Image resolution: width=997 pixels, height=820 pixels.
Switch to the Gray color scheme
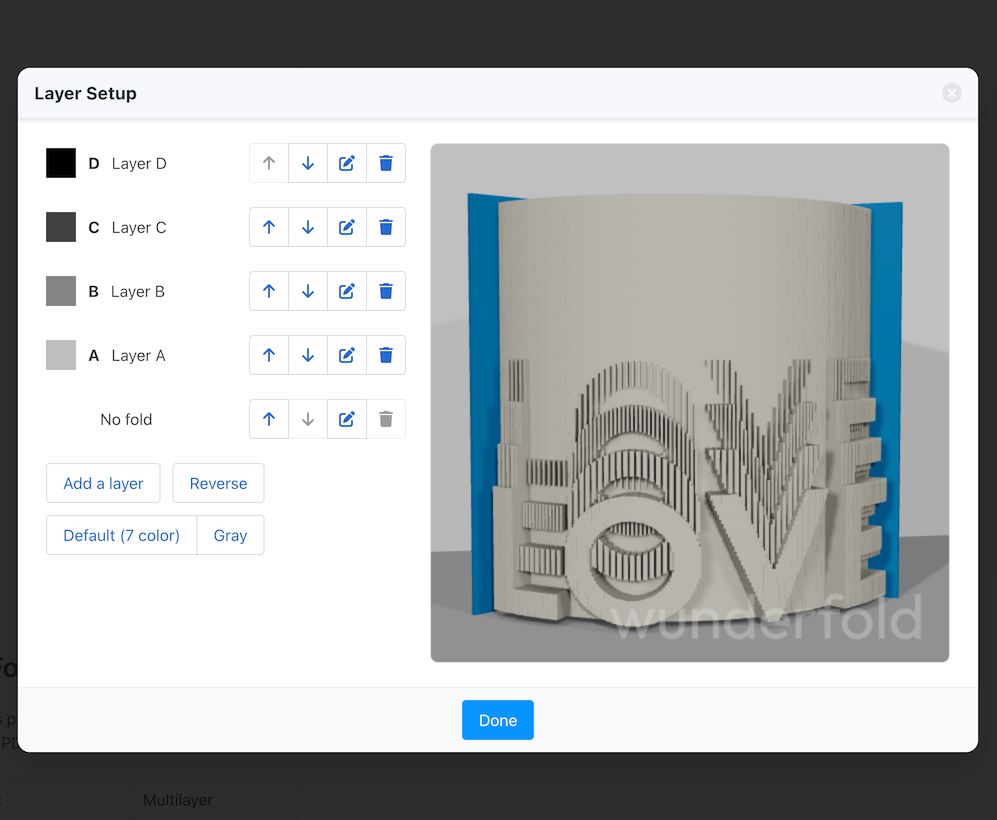230,535
